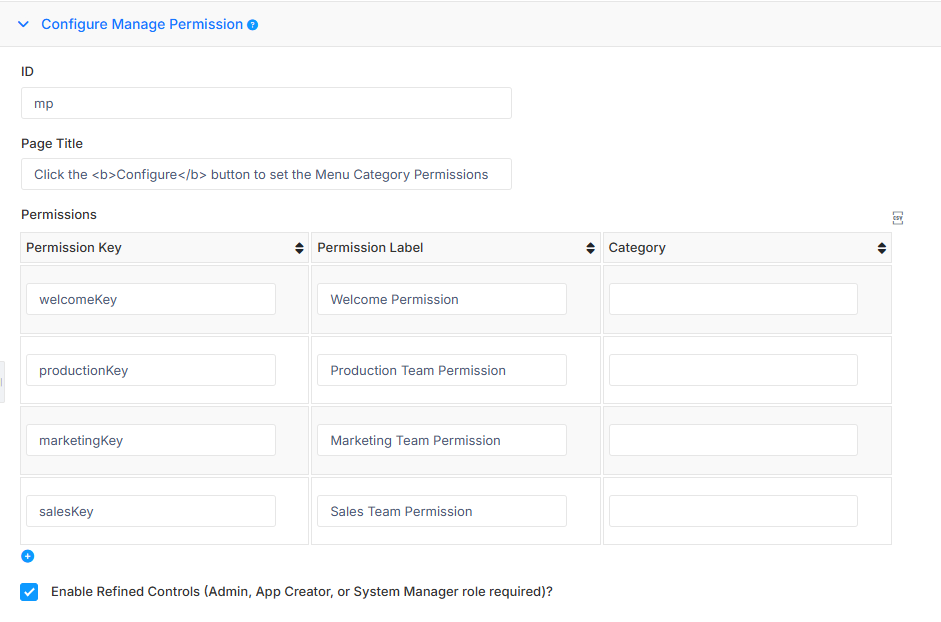The image size is (941, 622).
Task: Edit the Marketing Team Permission label field
Action: pos(442,440)
